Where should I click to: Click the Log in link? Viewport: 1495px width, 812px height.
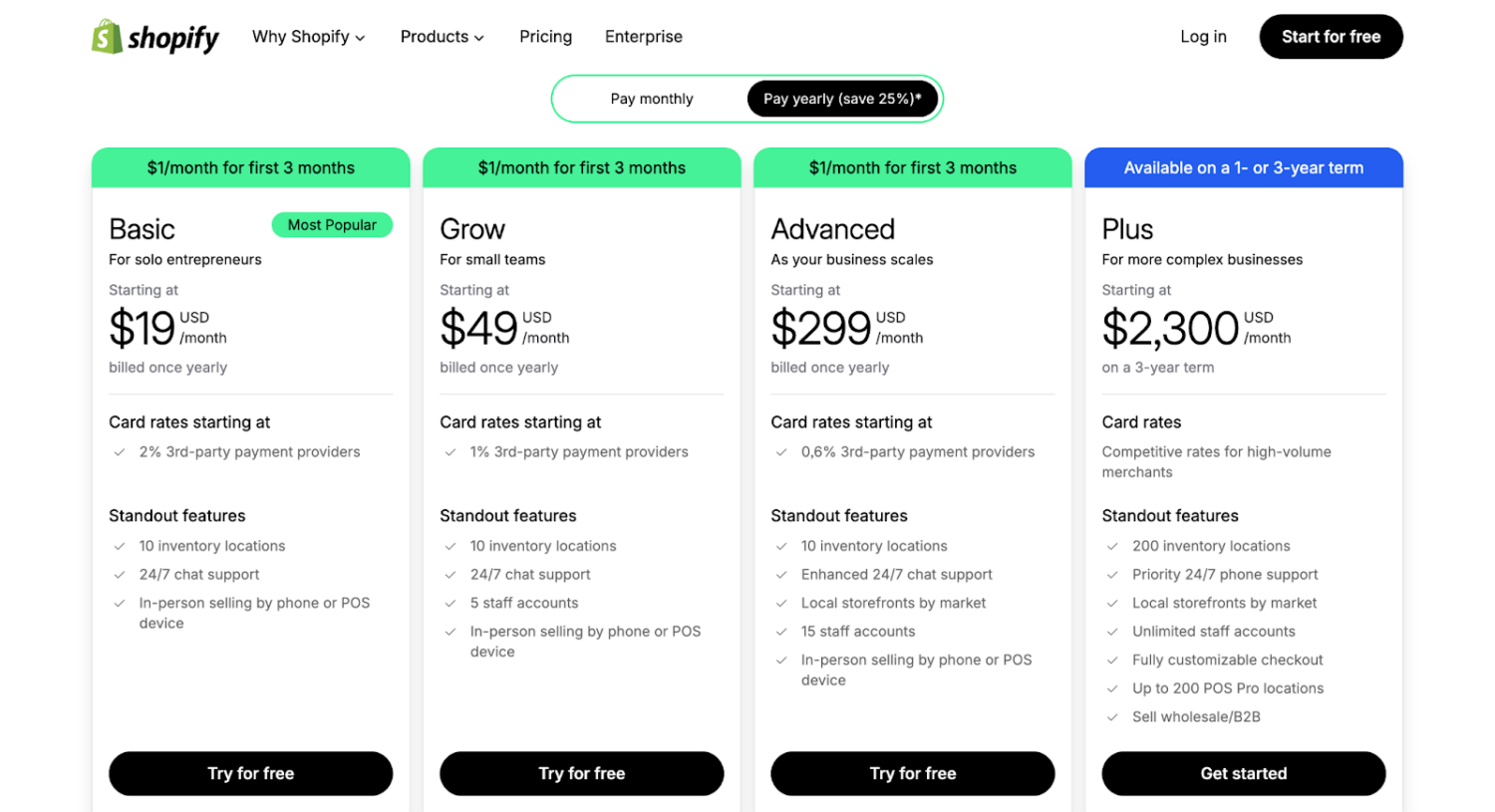(1203, 37)
